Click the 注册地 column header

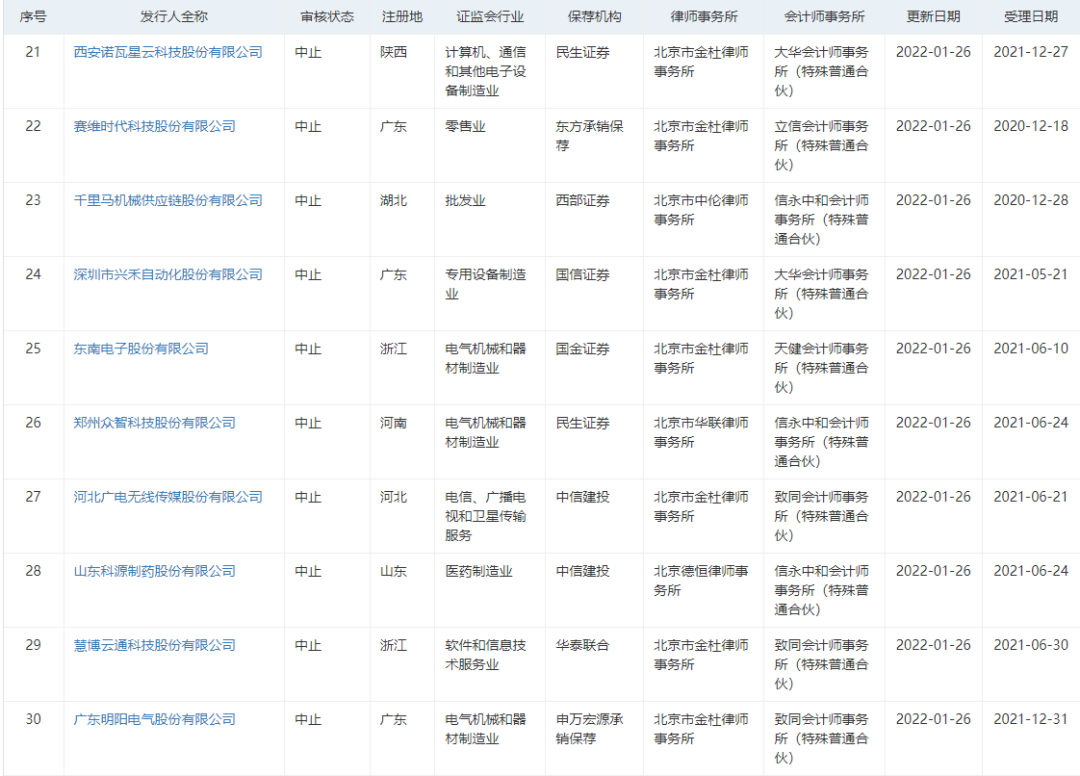click(x=402, y=17)
